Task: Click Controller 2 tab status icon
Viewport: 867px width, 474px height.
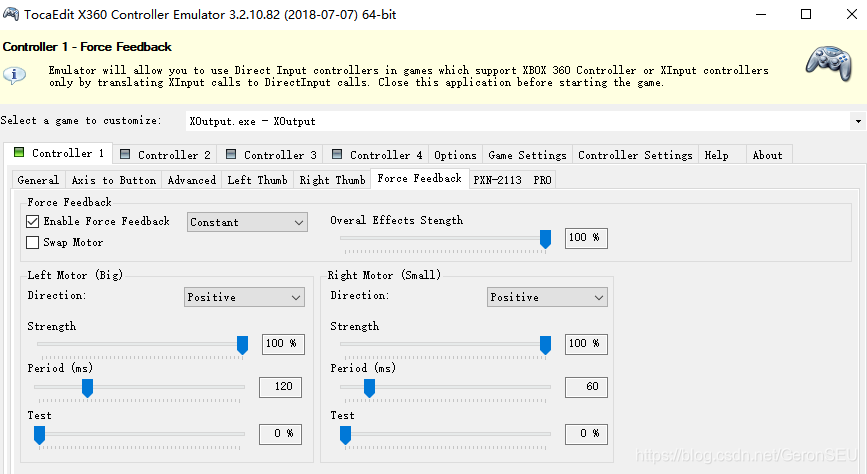Action: pyautogui.click(x=125, y=154)
